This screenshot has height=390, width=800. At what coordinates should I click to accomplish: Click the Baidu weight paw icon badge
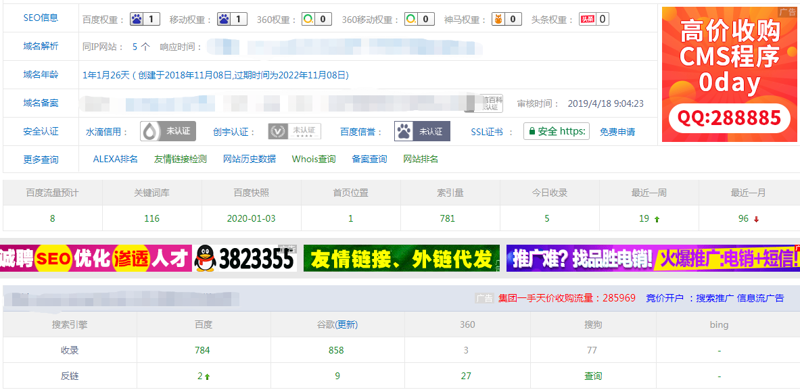(x=145, y=19)
